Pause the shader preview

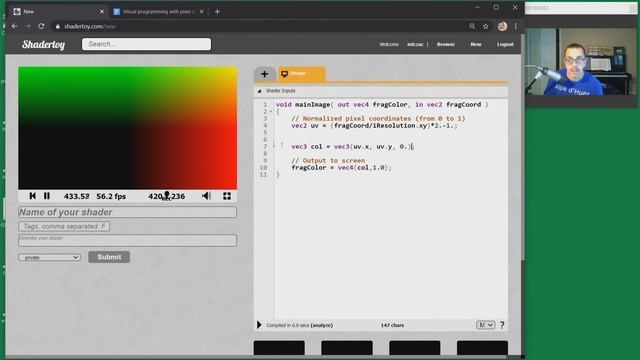click(x=47, y=196)
